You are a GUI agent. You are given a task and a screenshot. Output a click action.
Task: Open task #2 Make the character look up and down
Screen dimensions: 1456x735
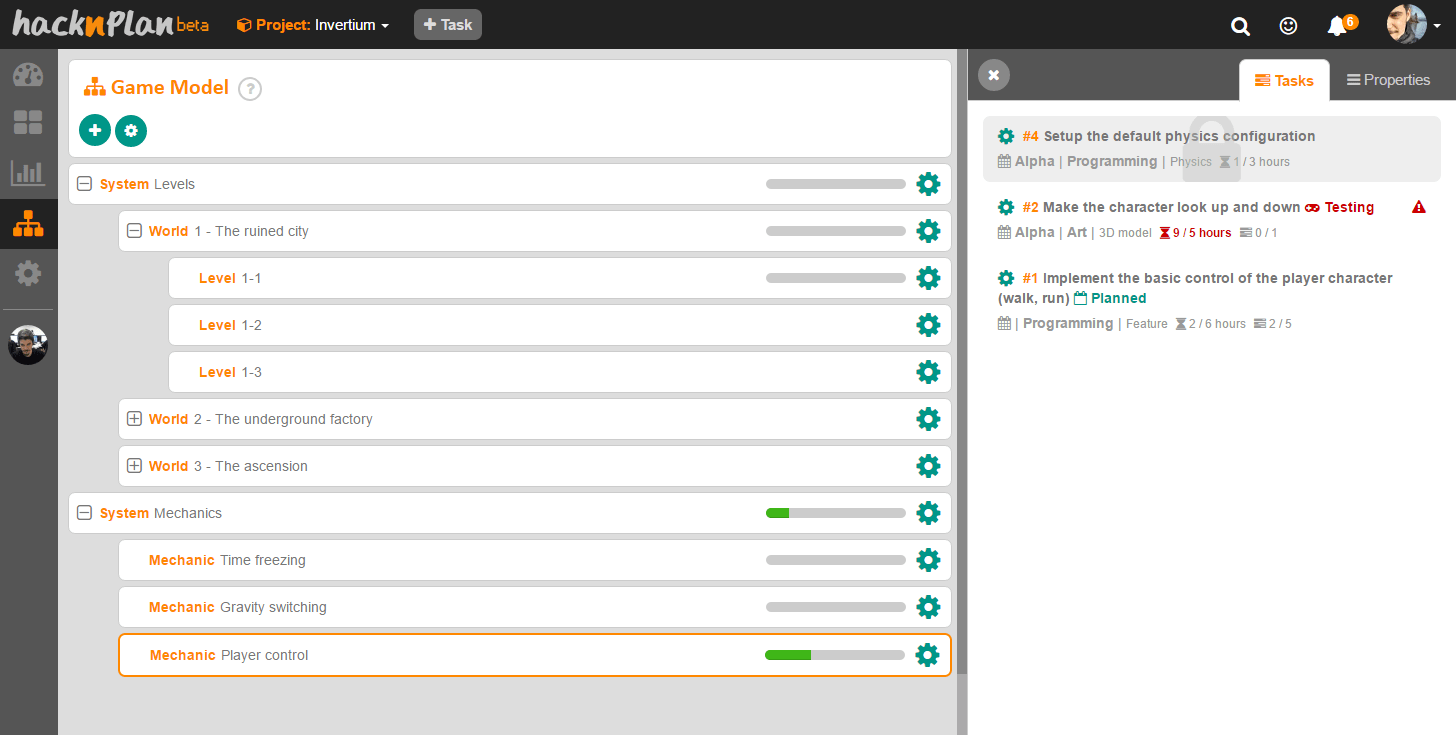coord(1171,207)
